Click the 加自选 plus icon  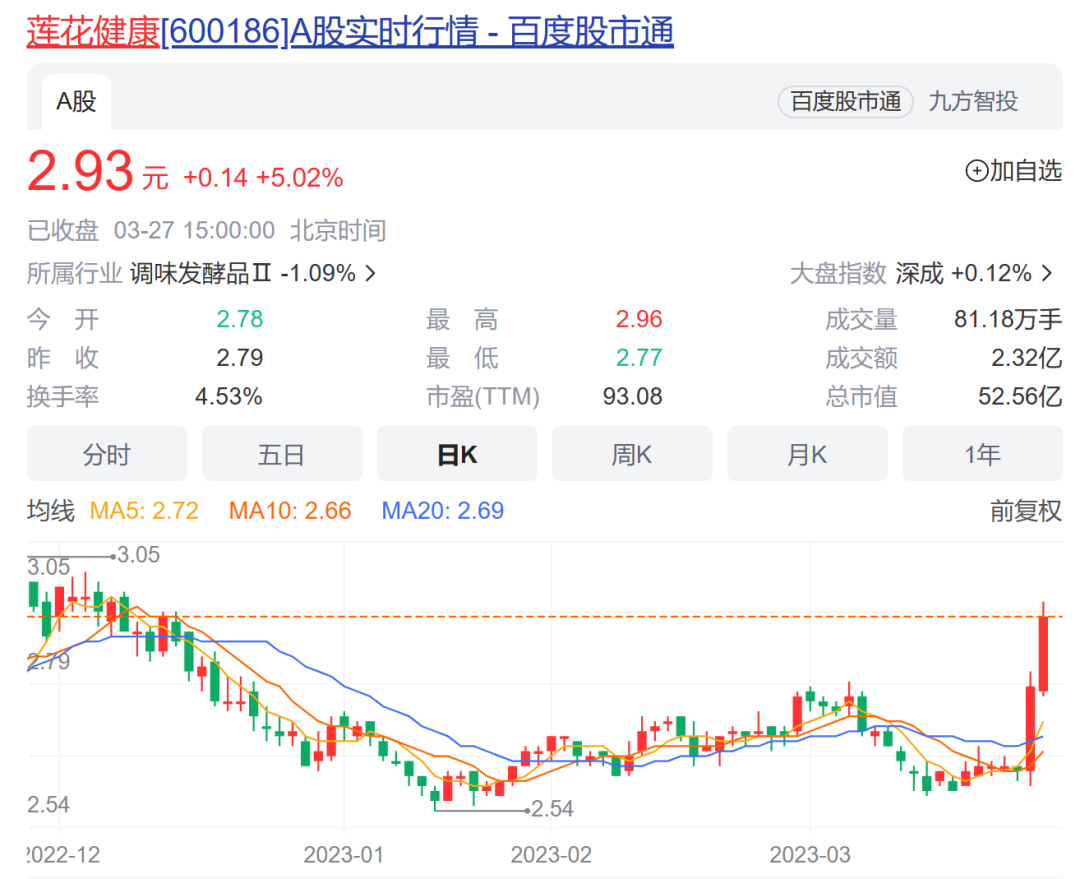976,171
